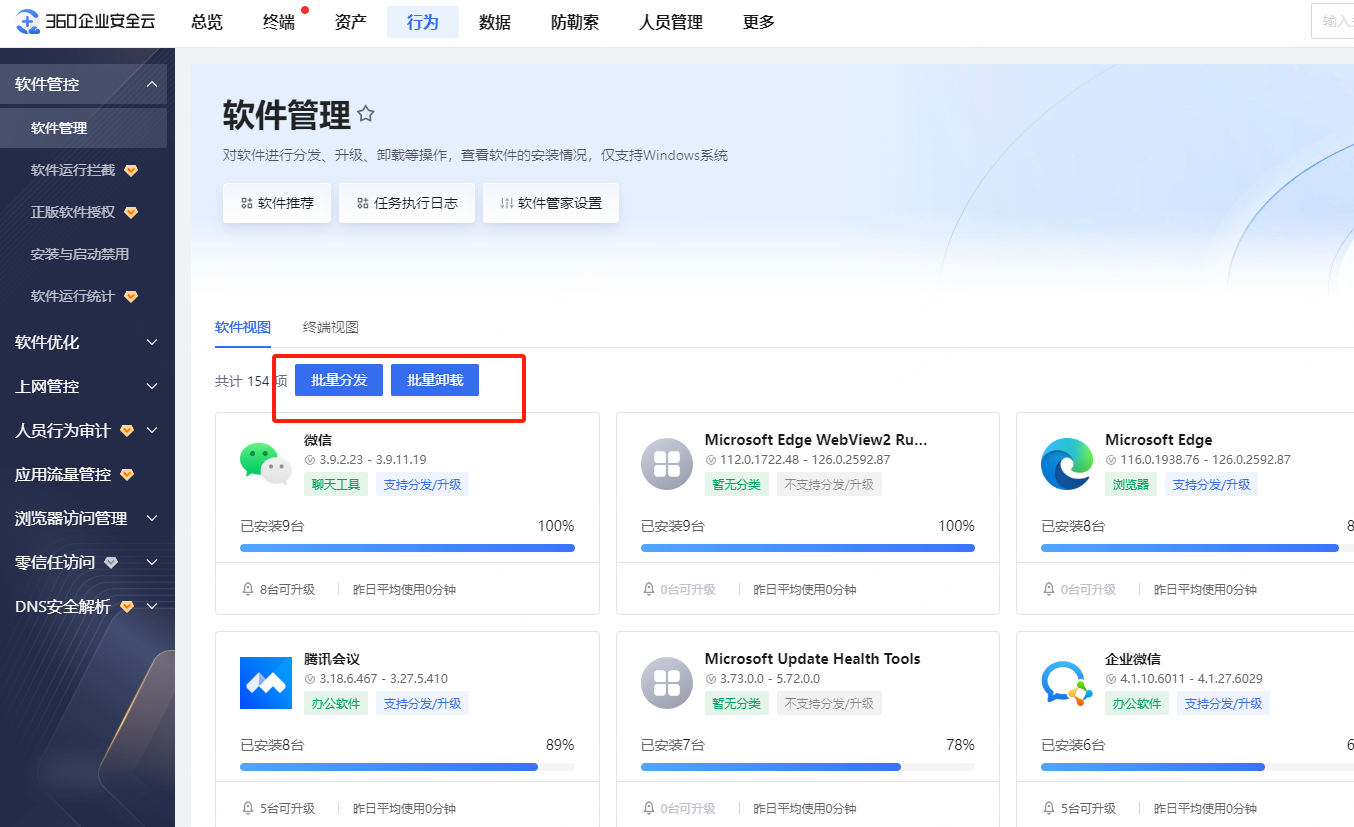This screenshot has width=1354, height=827.
Task: Select 软件管理 in the sidebar
Action: pyautogui.click(x=83, y=128)
